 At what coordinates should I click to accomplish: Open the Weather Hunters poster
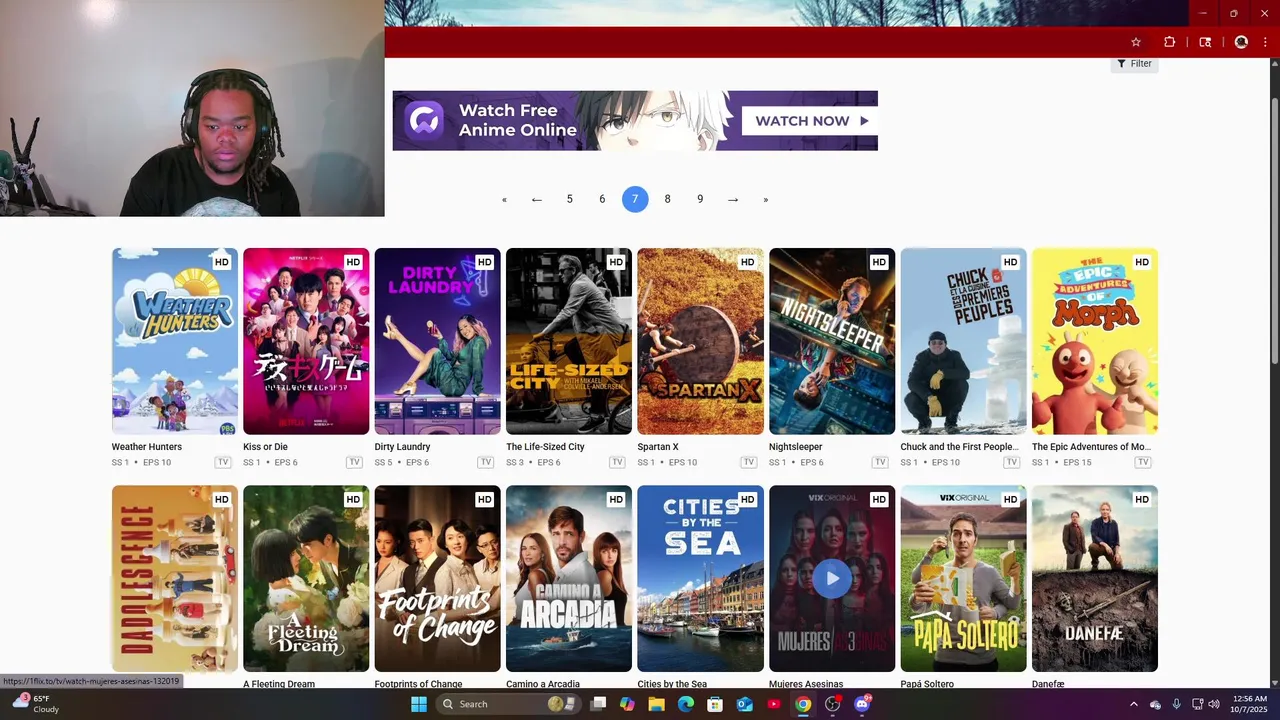click(x=175, y=341)
